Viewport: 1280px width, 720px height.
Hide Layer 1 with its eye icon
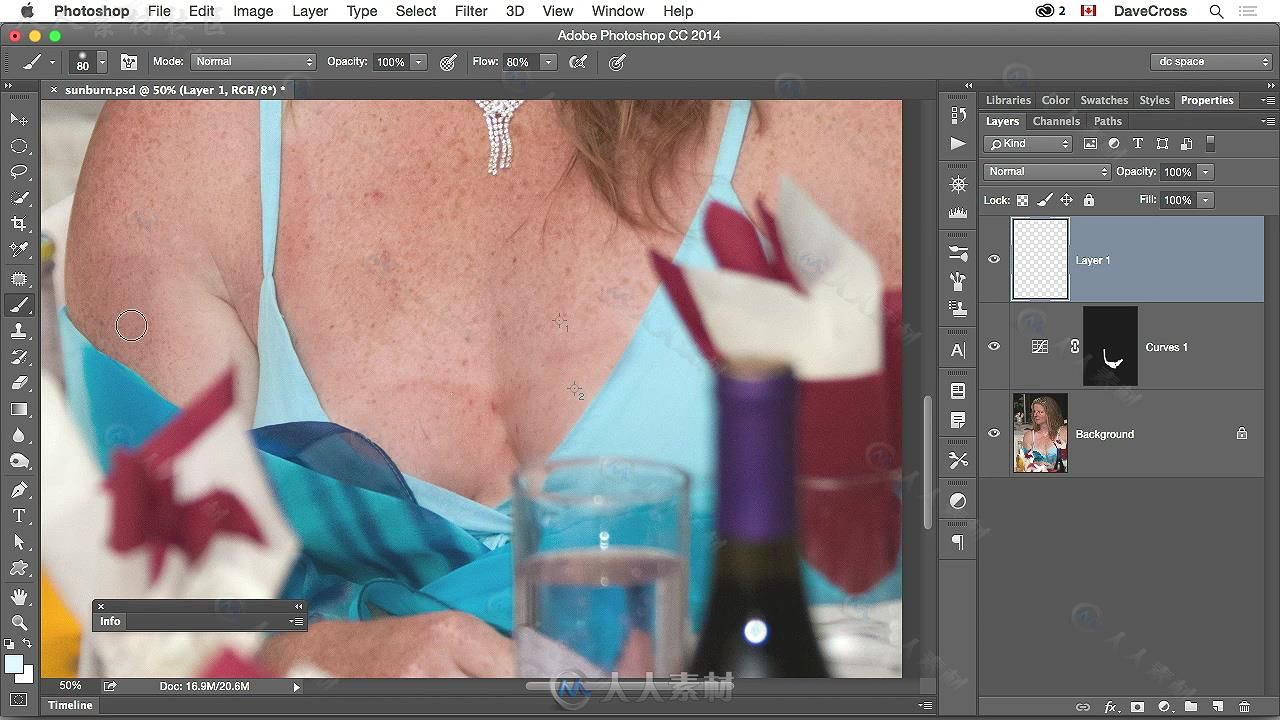[x=994, y=260]
